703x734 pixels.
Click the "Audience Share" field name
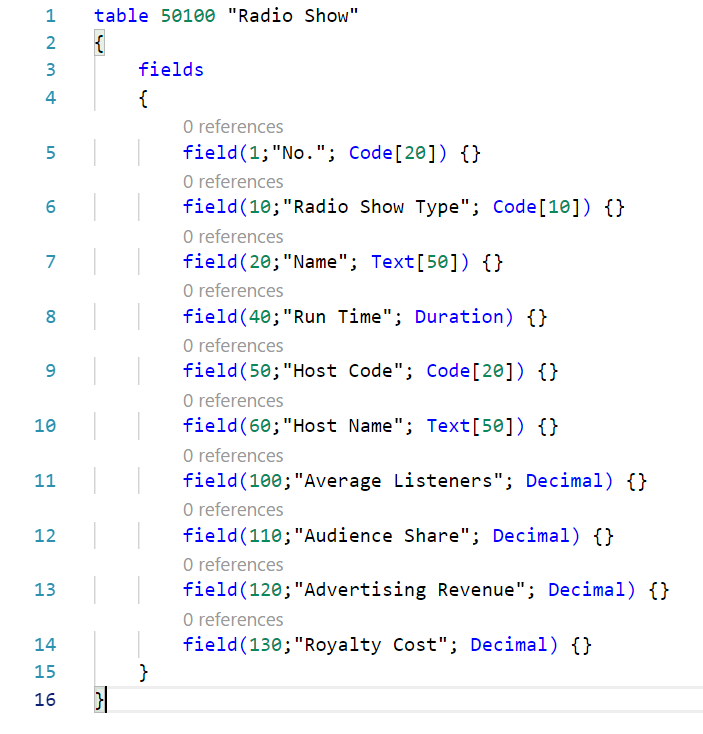point(382,536)
